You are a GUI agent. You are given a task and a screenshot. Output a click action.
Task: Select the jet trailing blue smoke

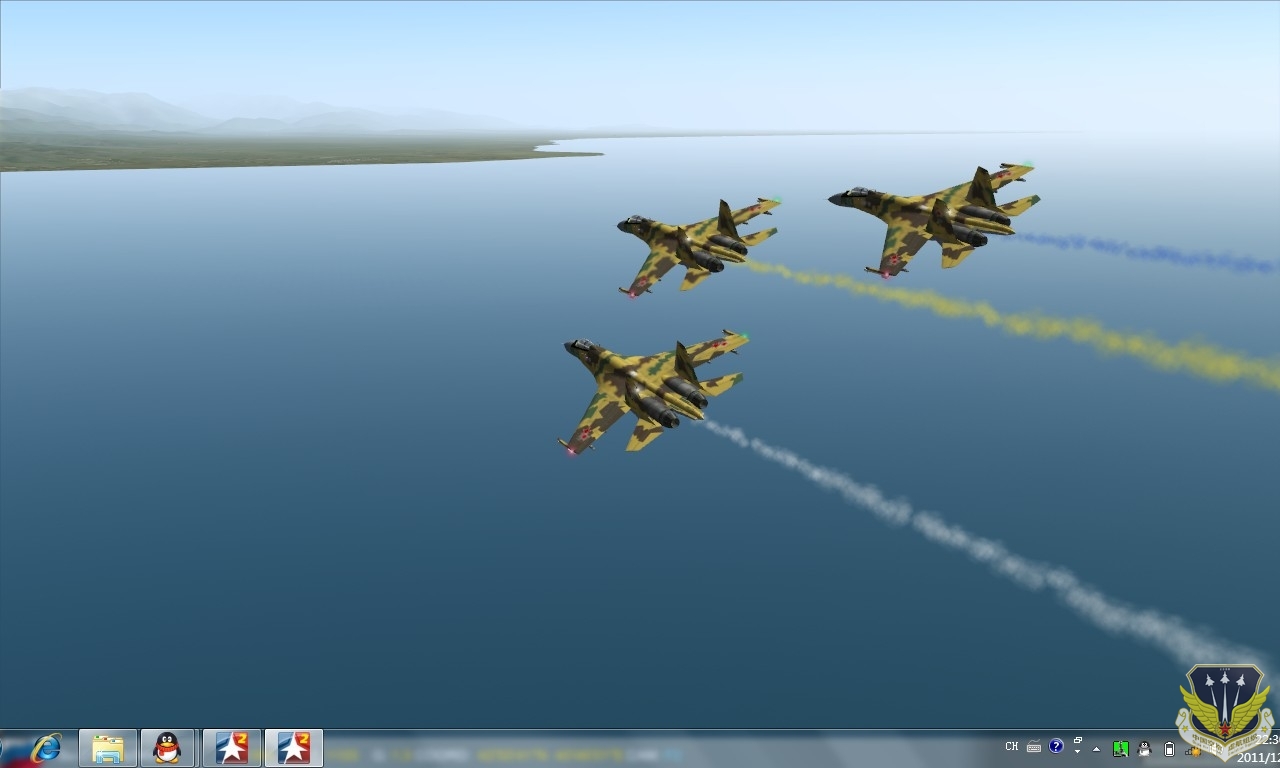[935, 218]
